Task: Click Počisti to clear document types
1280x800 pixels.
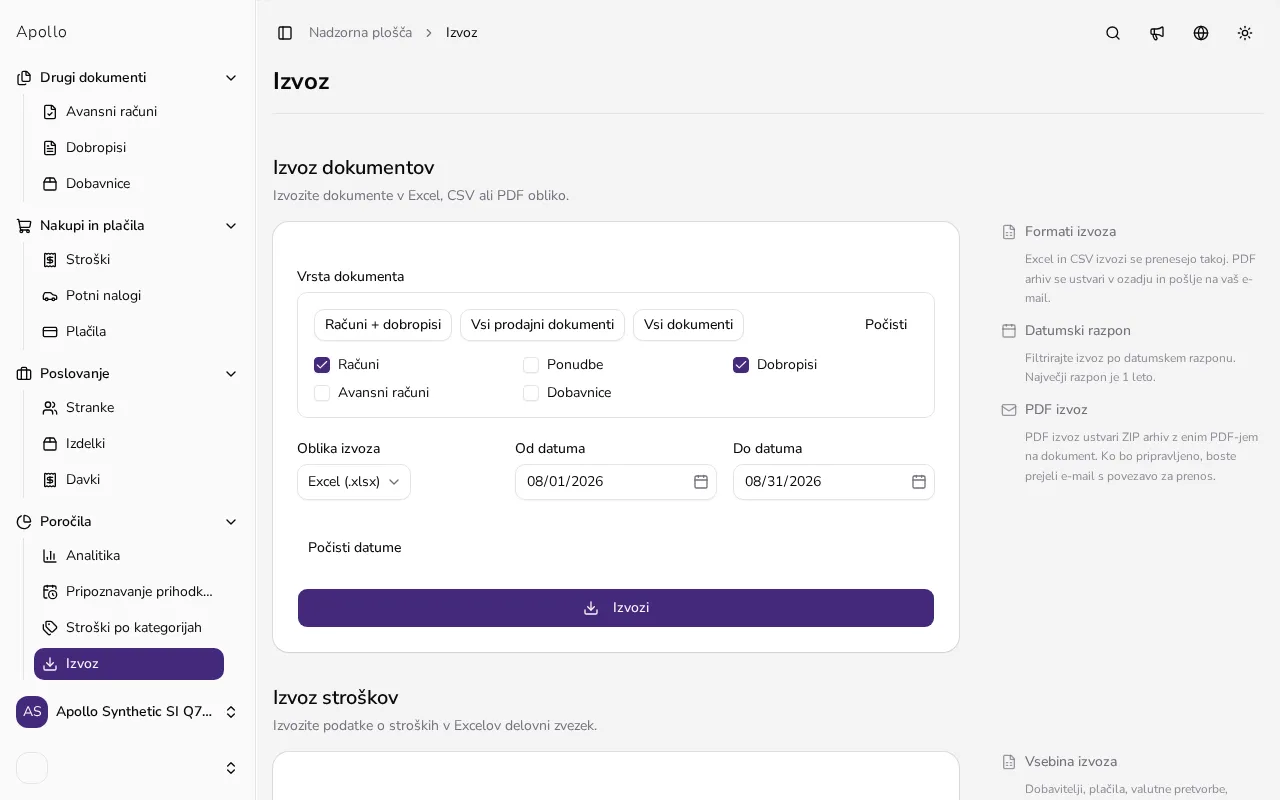Action: 886,325
